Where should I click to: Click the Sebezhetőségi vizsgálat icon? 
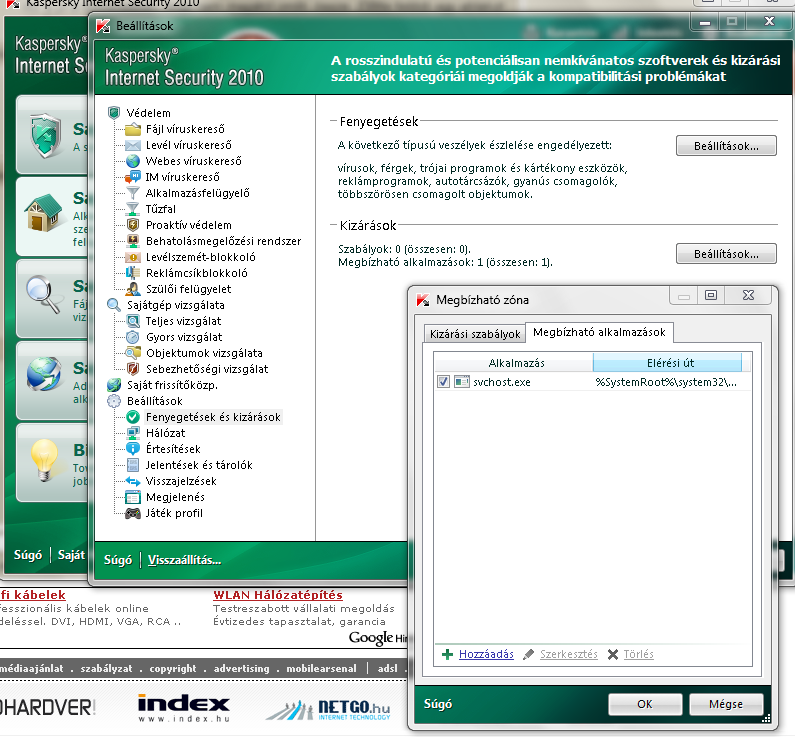[x=133, y=369]
